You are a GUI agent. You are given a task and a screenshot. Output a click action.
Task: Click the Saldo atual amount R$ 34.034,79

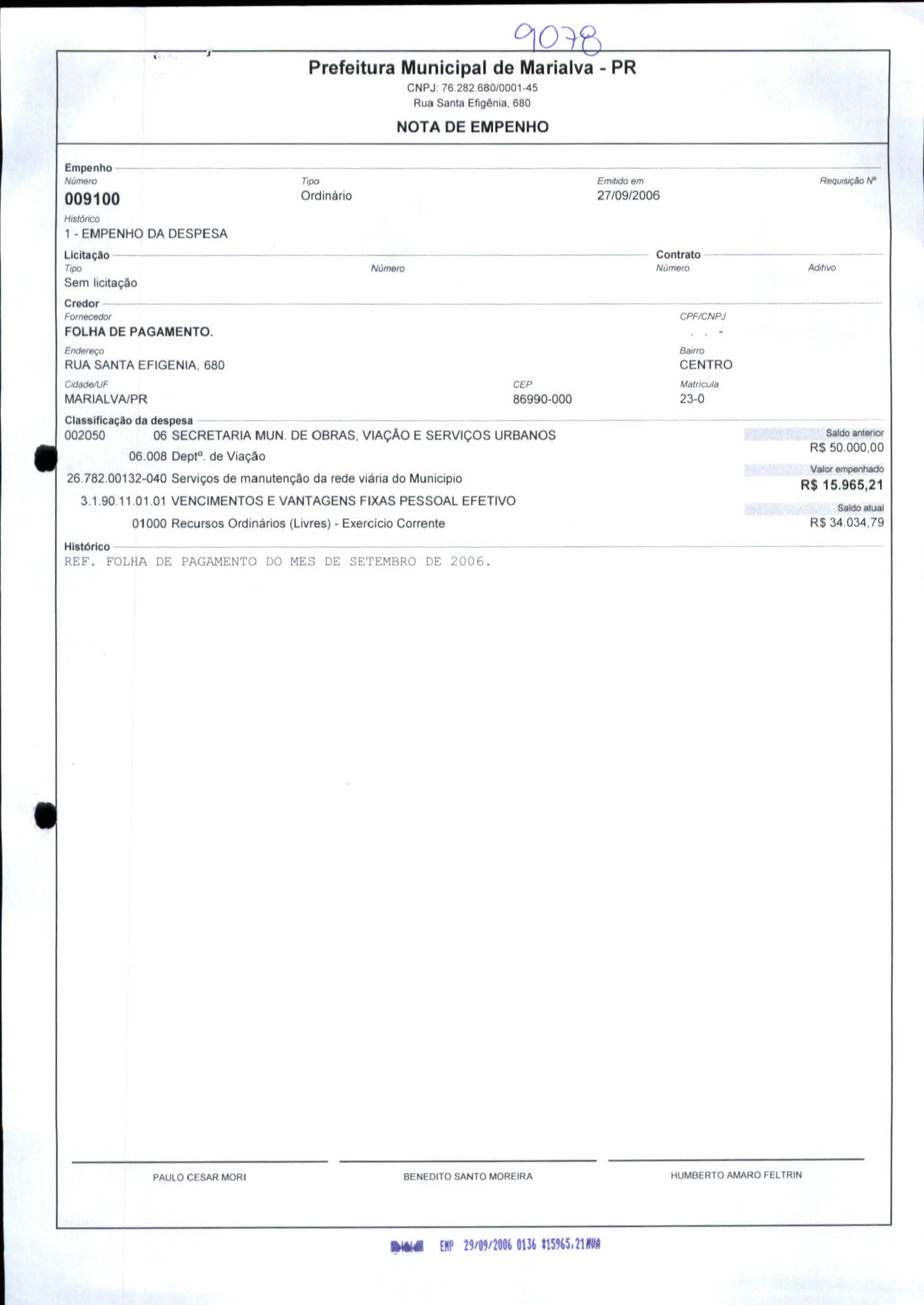pos(846,522)
